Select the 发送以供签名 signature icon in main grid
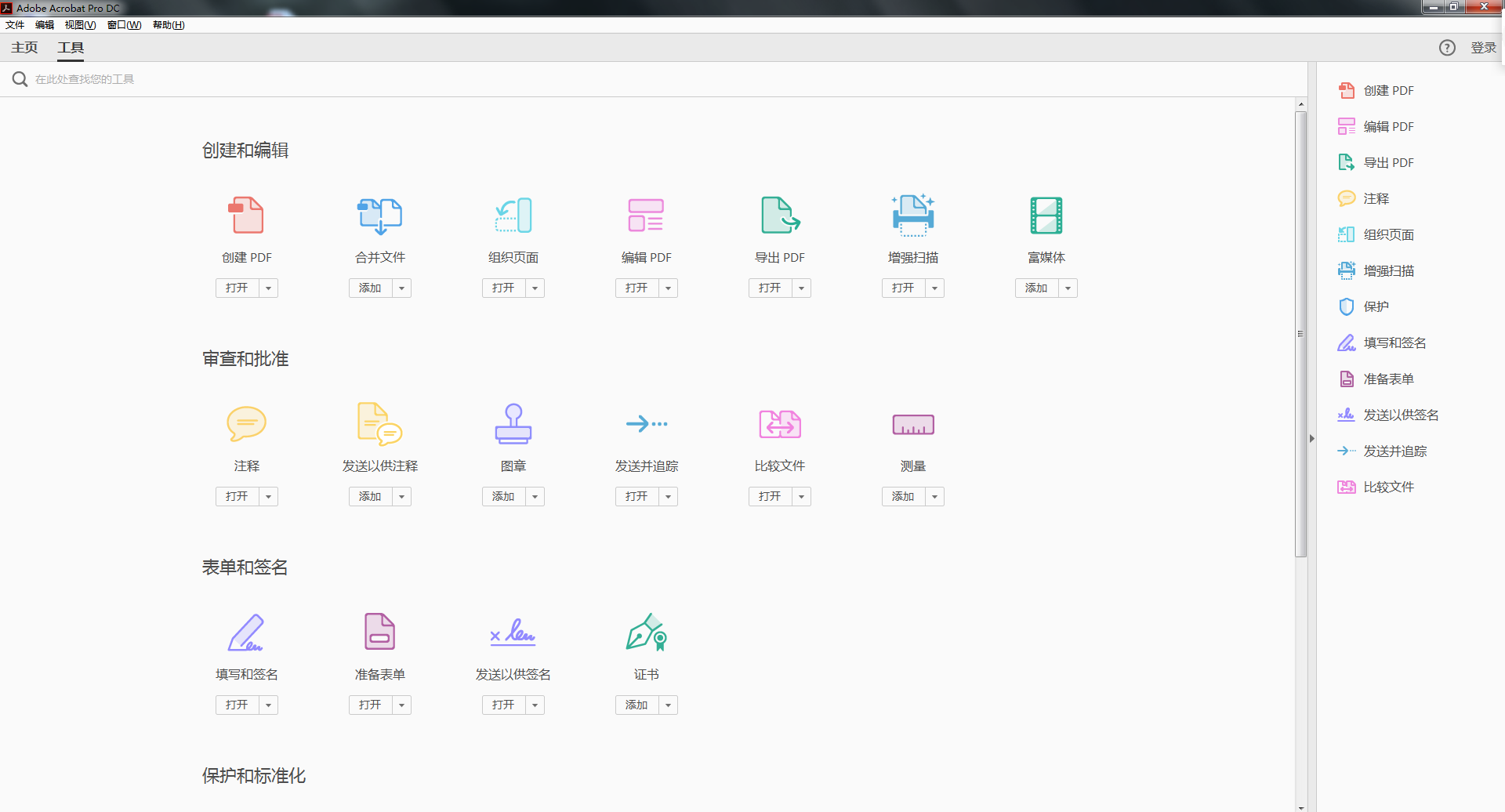Image resolution: width=1505 pixels, height=812 pixels. pyautogui.click(x=513, y=632)
